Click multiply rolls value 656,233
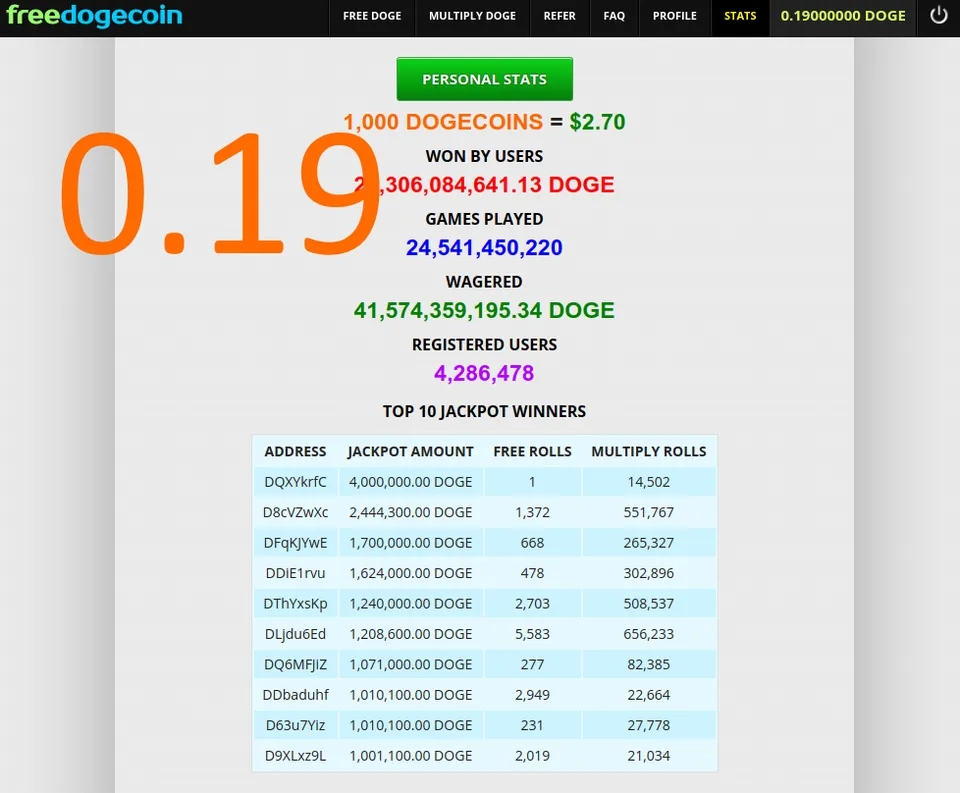Screen dimensions: 960x793 point(649,634)
